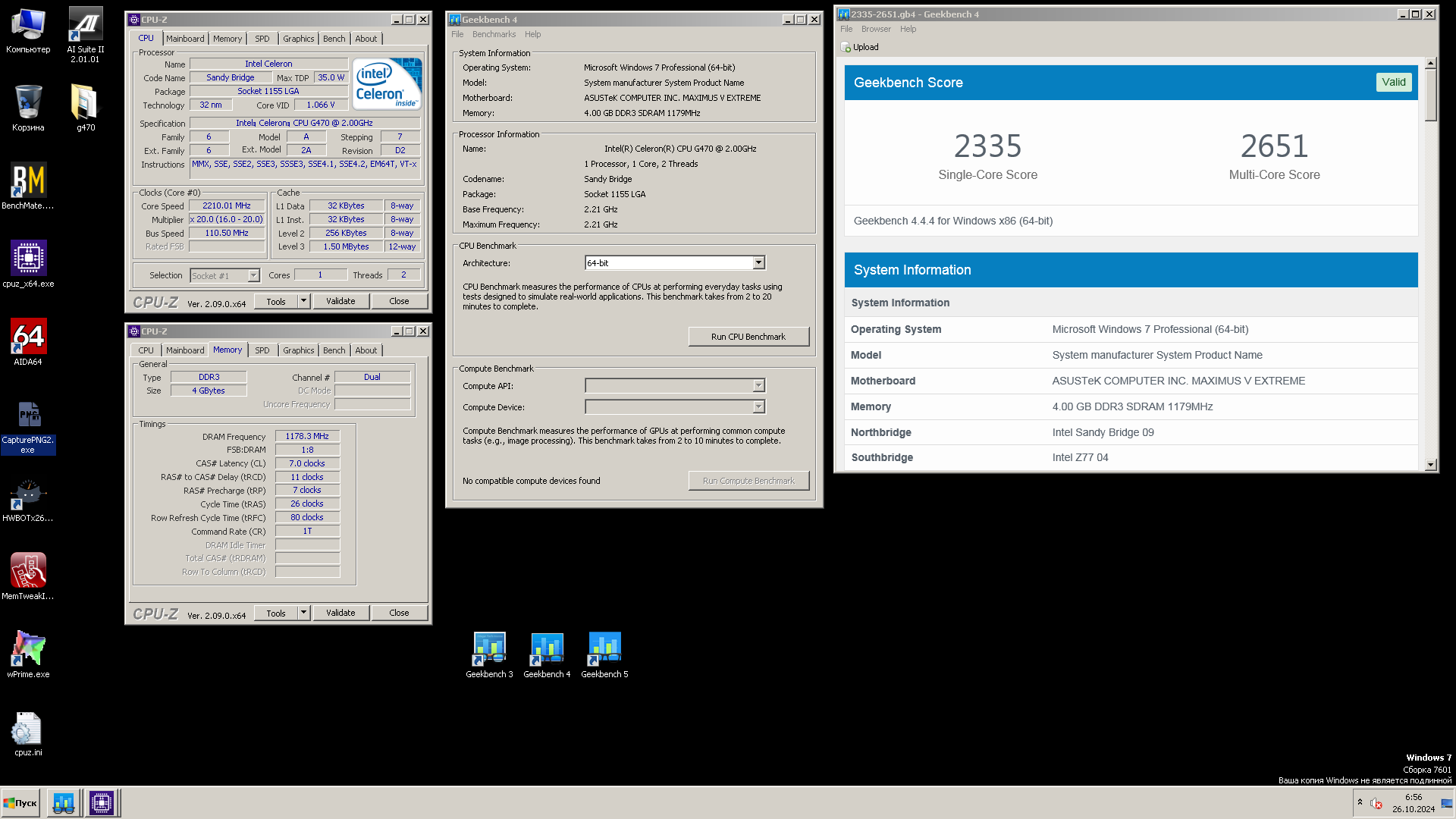
Task: Click the show desktop tray icon
Action: [x=1447, y=803]
